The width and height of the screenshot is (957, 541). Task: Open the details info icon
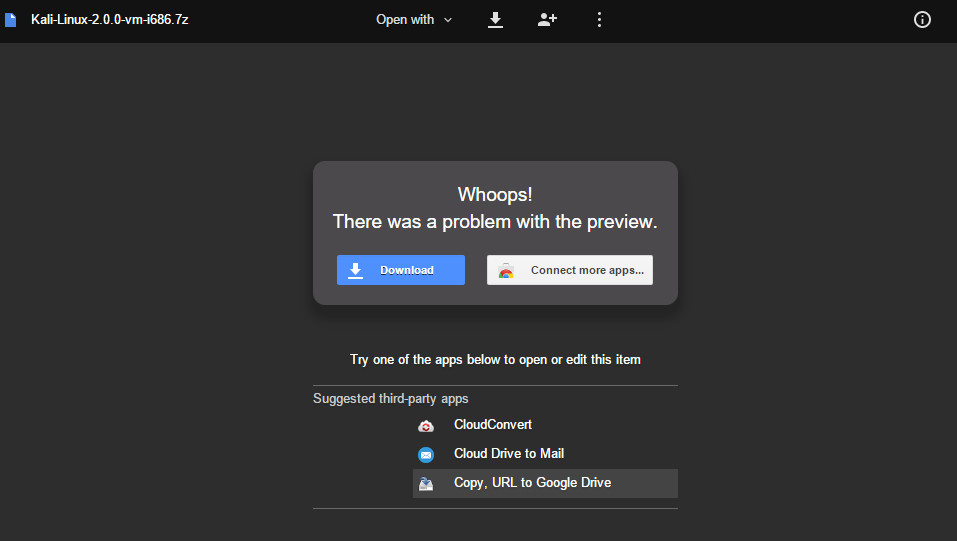tap(922, 20)
